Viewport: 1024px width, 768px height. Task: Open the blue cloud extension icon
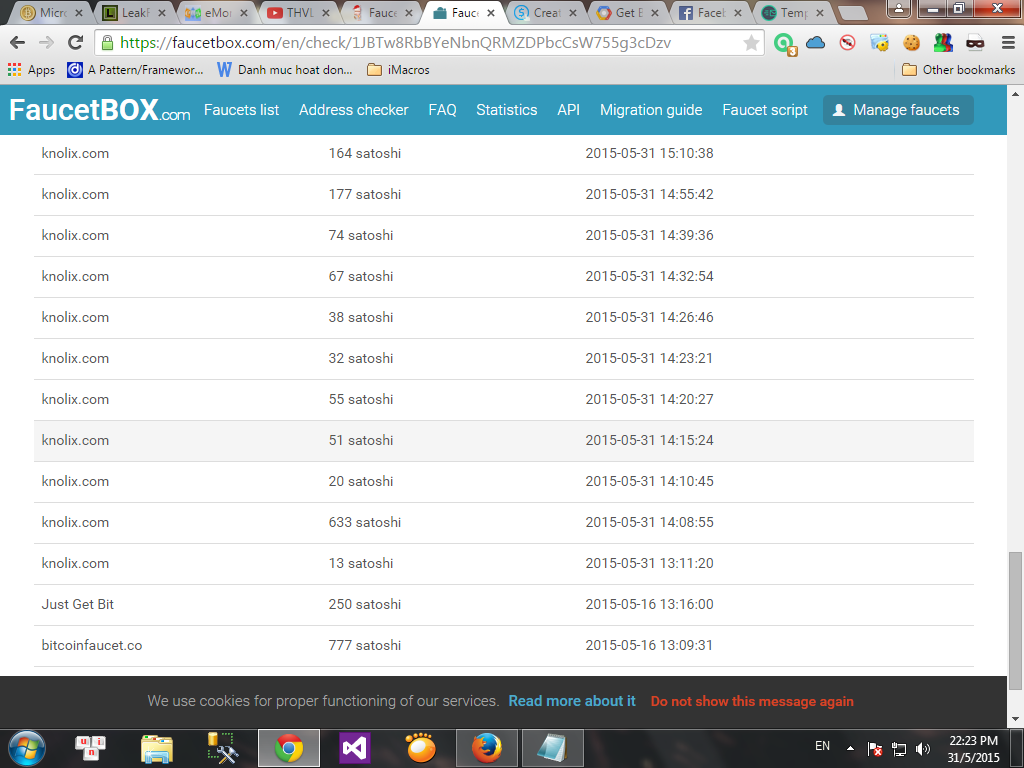[x=815, y=43]
